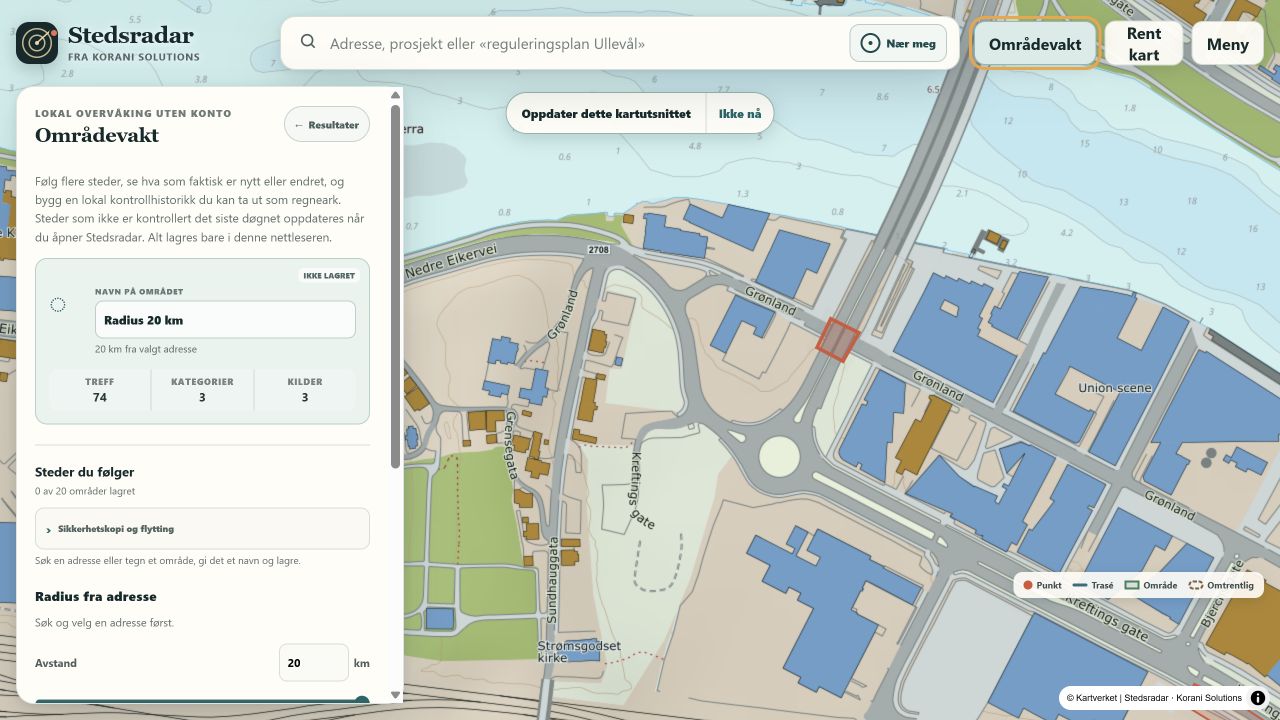The height and width of the screenshot is (720, 1280).
Task: Click the dashed circle icon beside the area name
Action: [58, 305]
